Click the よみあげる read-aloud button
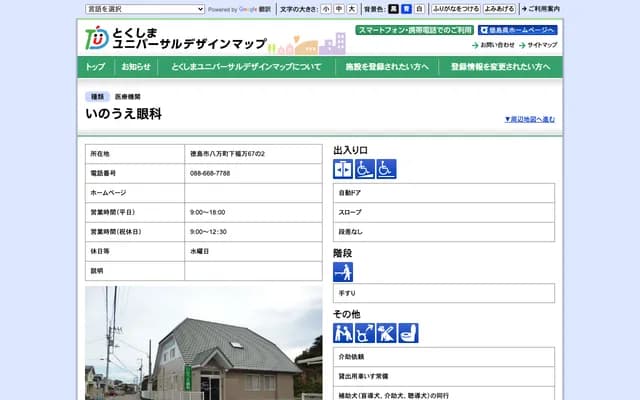Image resolution: width=640 pixels, height=400 pixels. (499, 9)
